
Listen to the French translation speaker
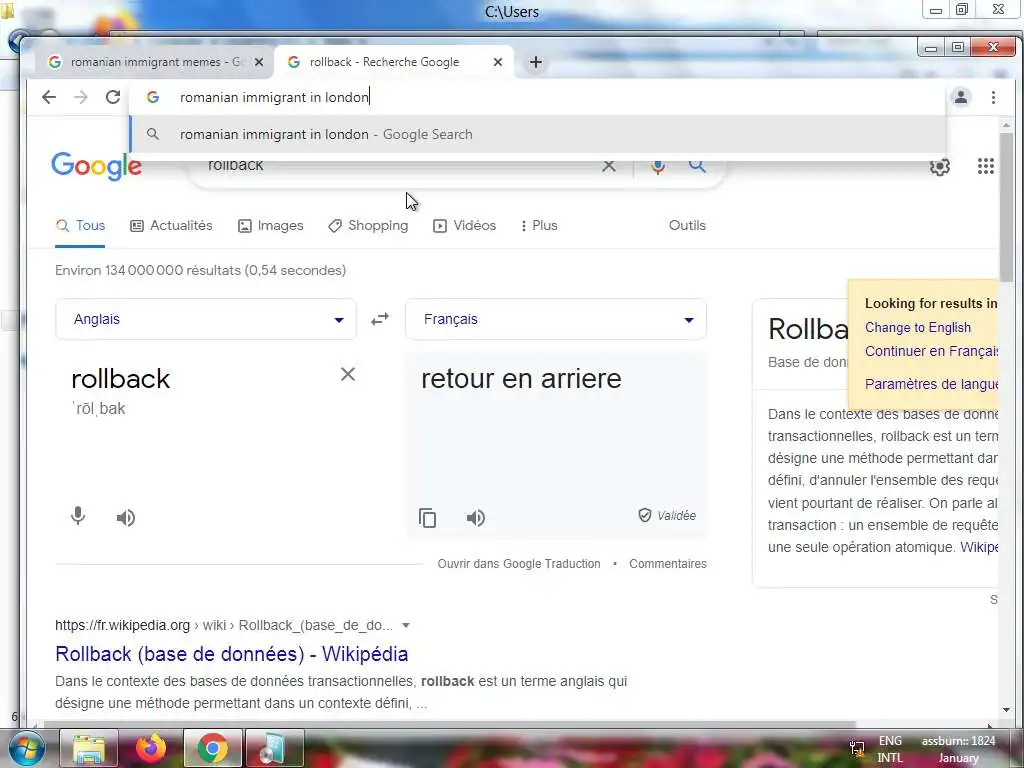tap(475, 518)
